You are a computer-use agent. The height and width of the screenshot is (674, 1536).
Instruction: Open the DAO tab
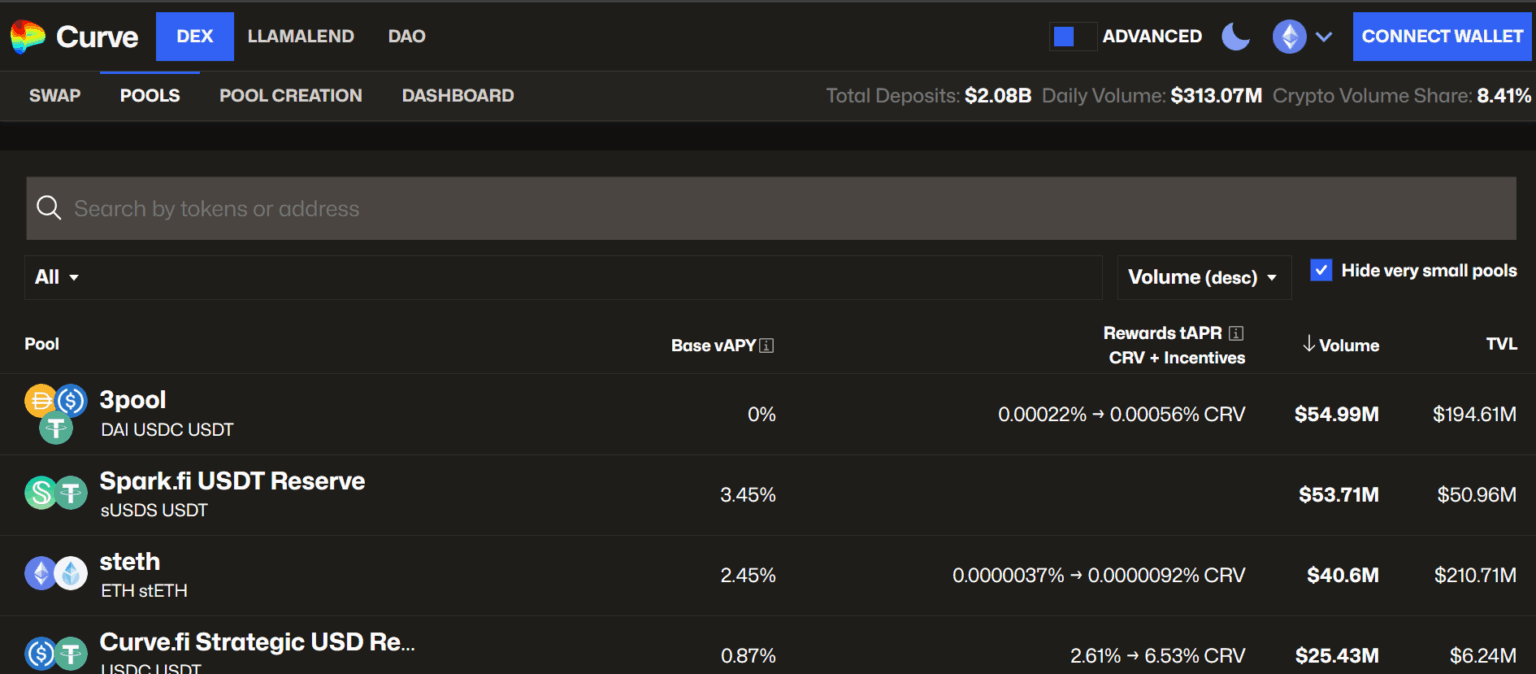pos(407,37)
